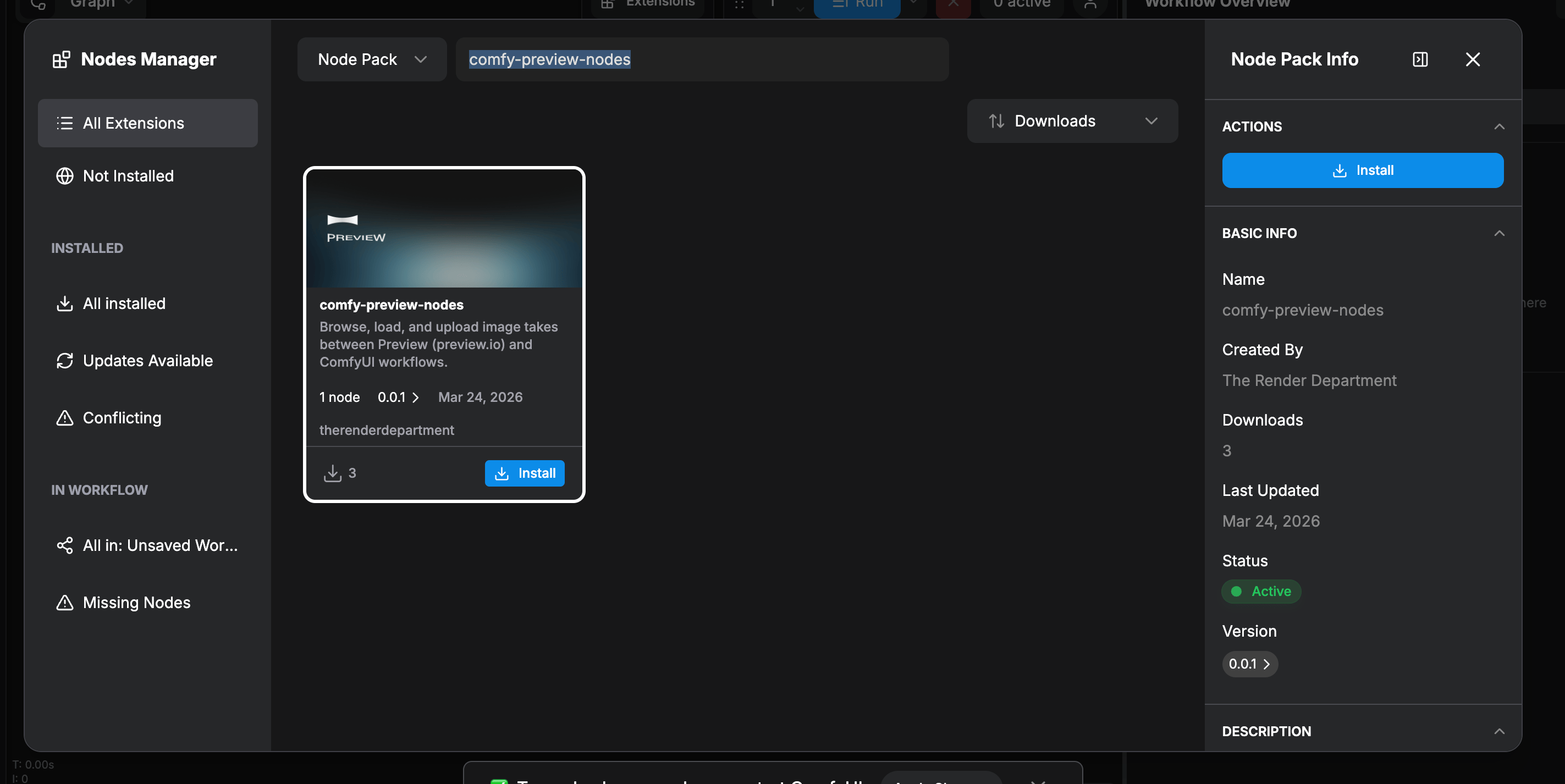Show Updates Available packs
The image size is (1565, 784).
click(x=147, y=361)
